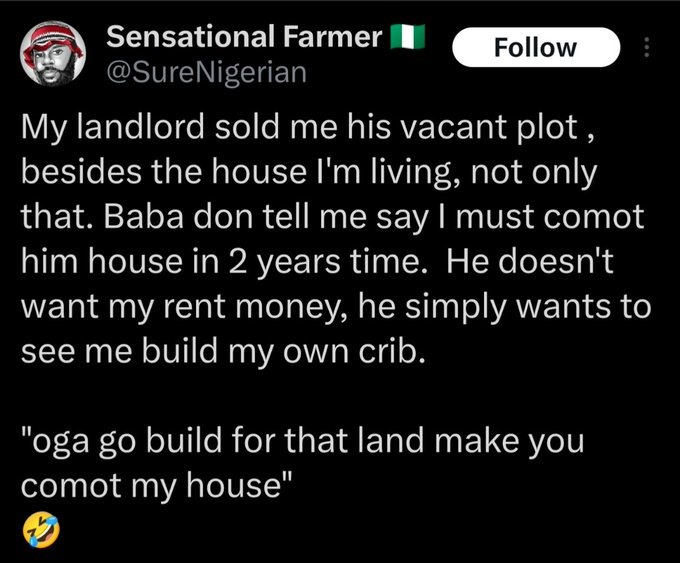Click the red cap in the avatar photo

pyautogui.click(x=53, y=39)
